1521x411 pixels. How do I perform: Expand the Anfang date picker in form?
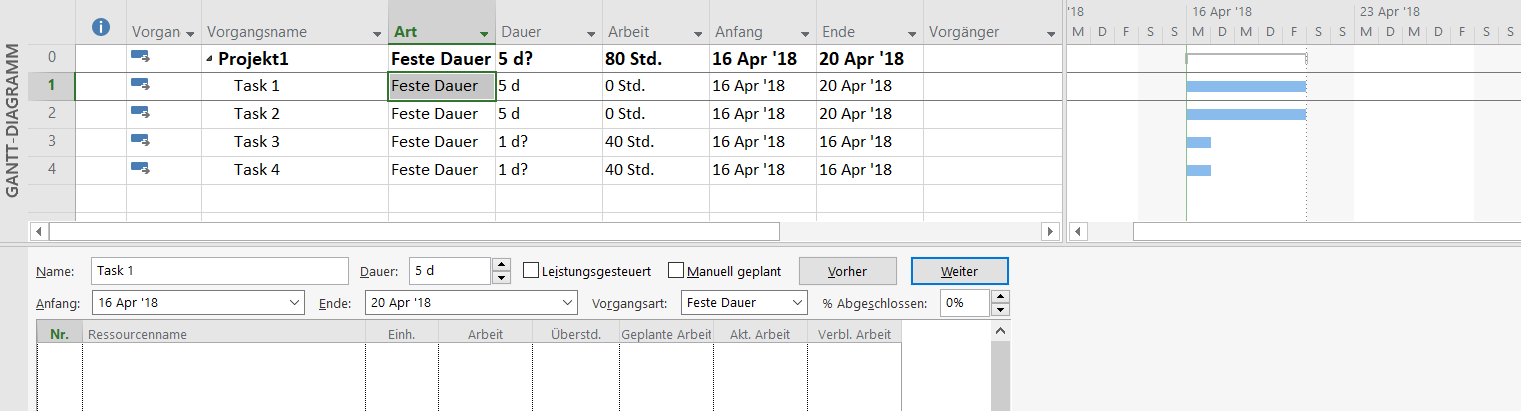coord(294,302)
